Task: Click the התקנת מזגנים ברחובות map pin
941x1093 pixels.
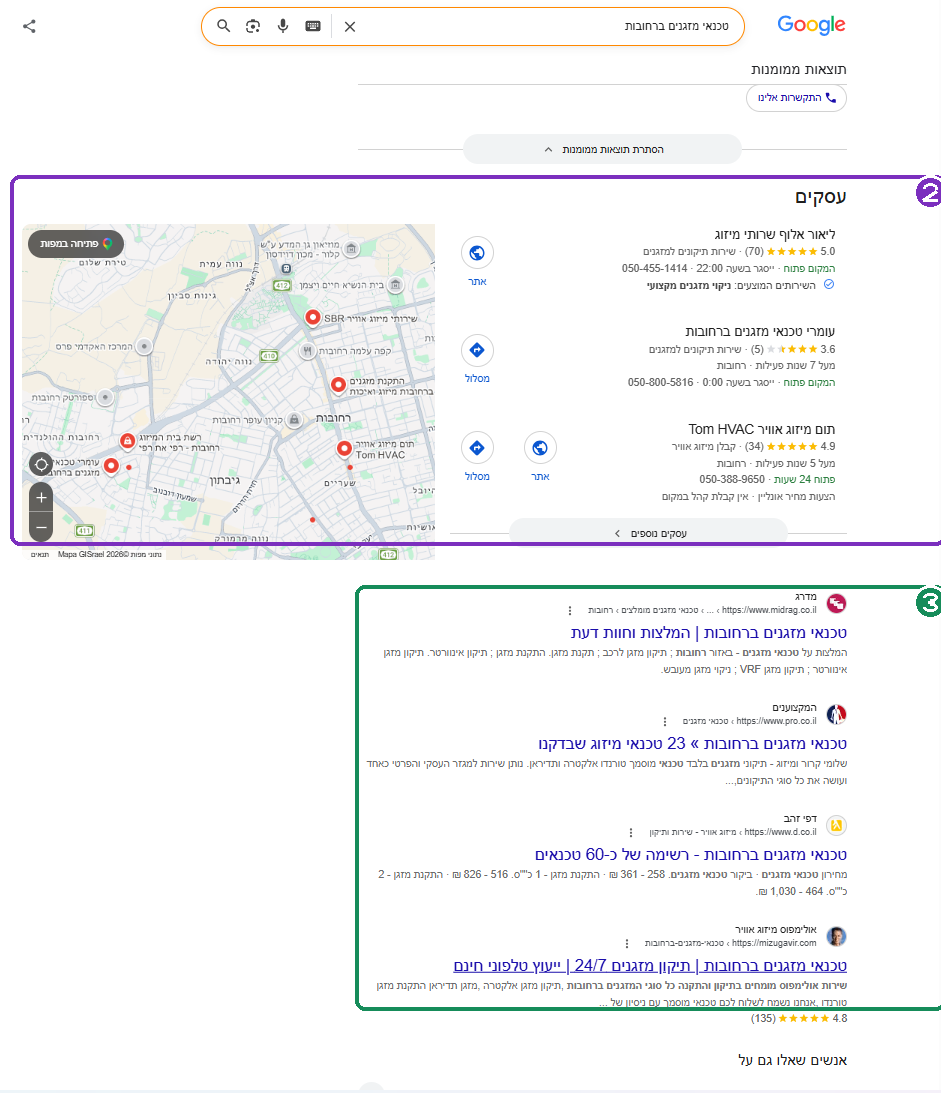Action: (338, 385)
